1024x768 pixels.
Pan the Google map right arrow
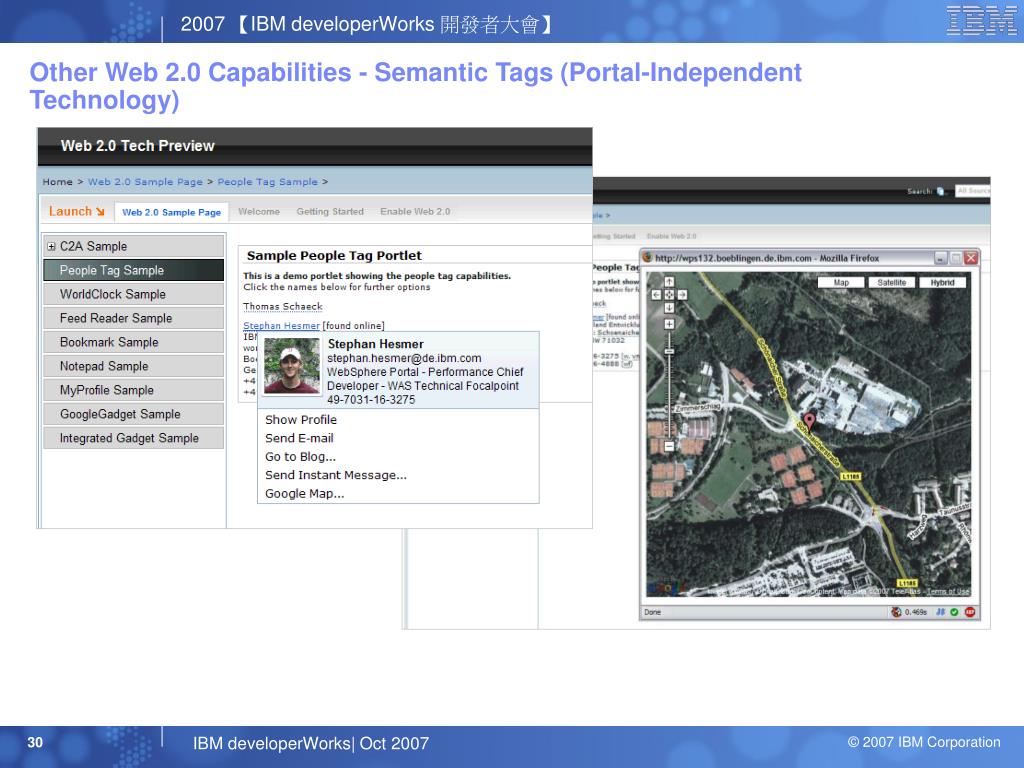click(682, 295)
